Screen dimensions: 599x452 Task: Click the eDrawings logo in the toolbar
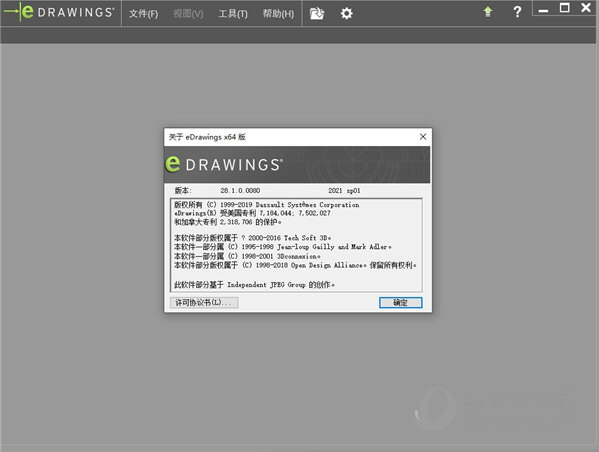click(x=59, y=12)
